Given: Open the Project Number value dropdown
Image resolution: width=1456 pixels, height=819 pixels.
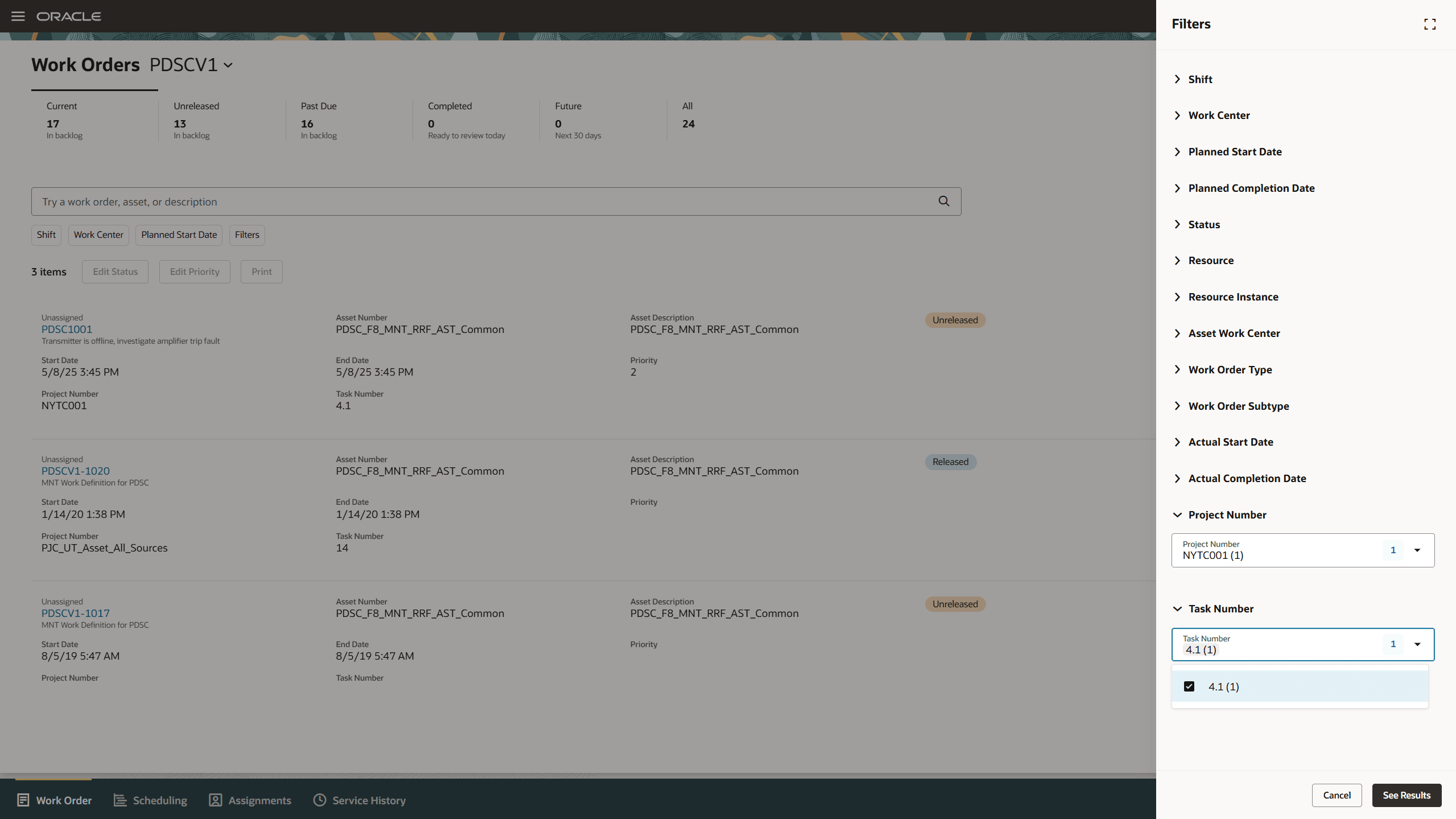Looking at the screenshot, I should click(x=1417, y=550).
